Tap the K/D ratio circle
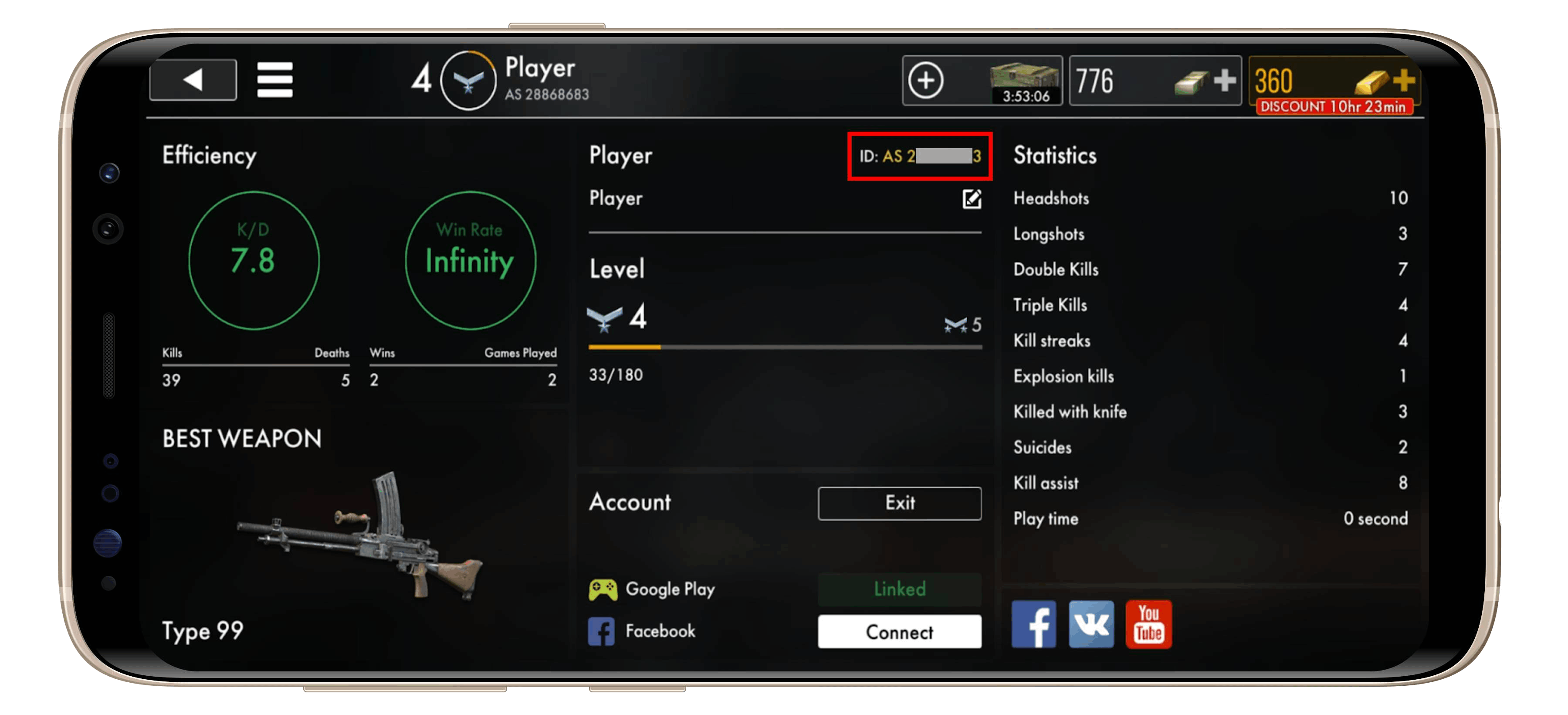Image resolution: width=1568 pixels, height=715 pixels. (254, 261)
